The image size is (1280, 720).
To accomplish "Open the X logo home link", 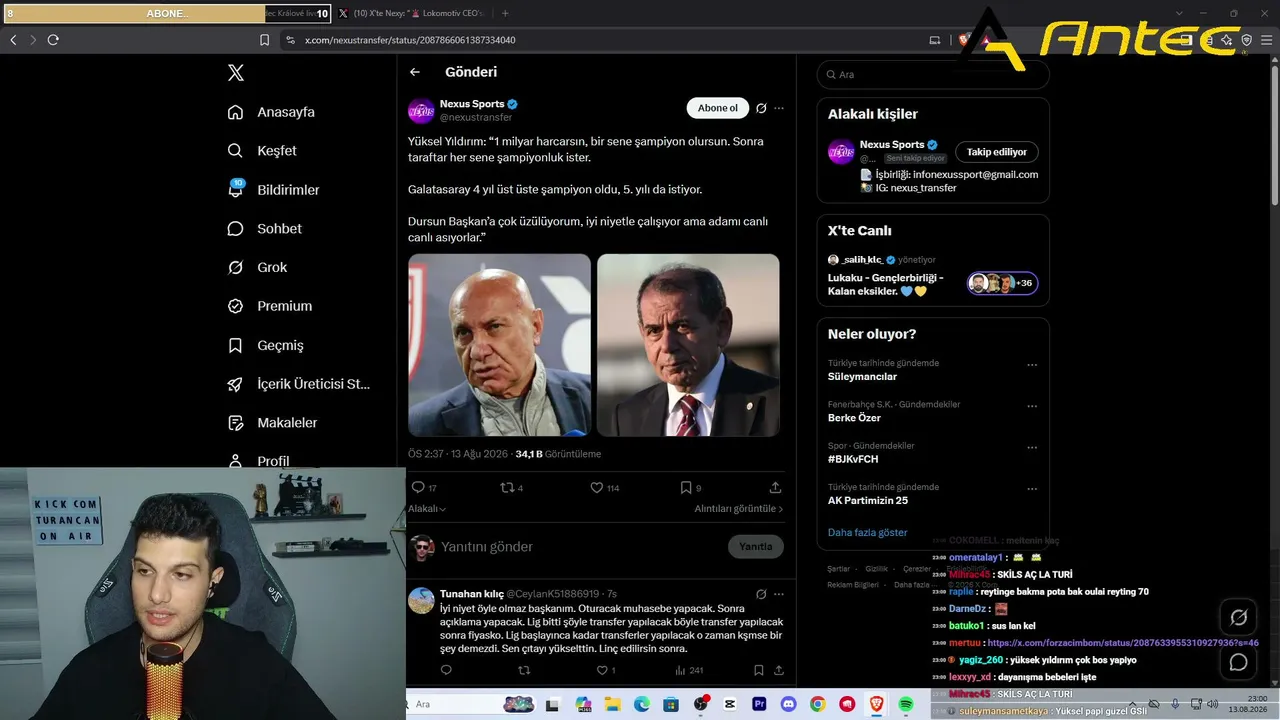I will click(235, 73).
